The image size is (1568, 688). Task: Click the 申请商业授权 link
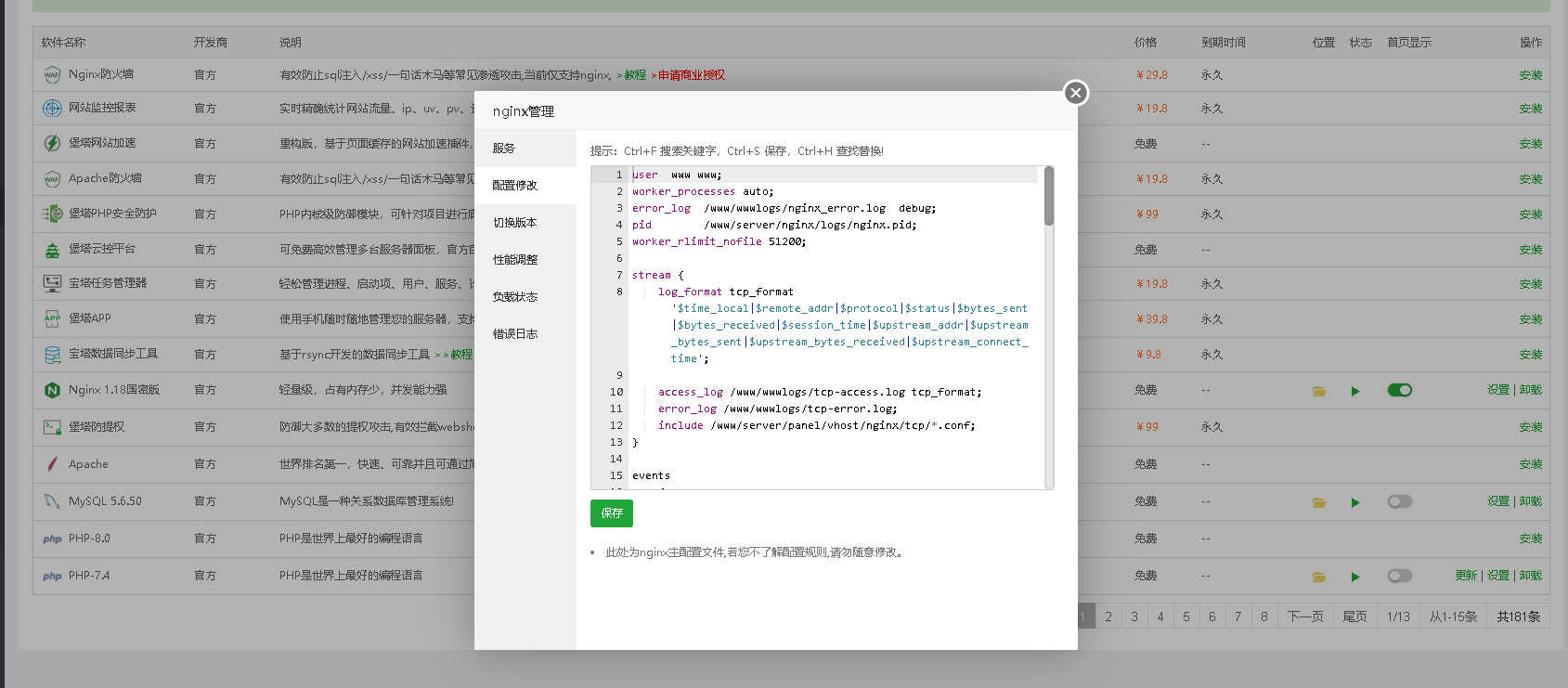pyautogui.click(x=692, y=75)
